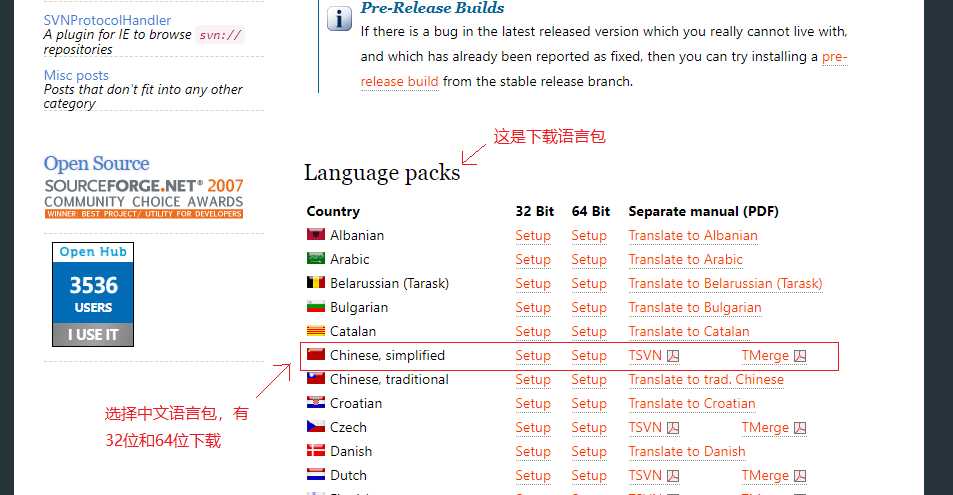Viewport: 953px width, 495px height.
Task: Download Bulgarian 32 Bit Setup
Action: click(533, 308)
